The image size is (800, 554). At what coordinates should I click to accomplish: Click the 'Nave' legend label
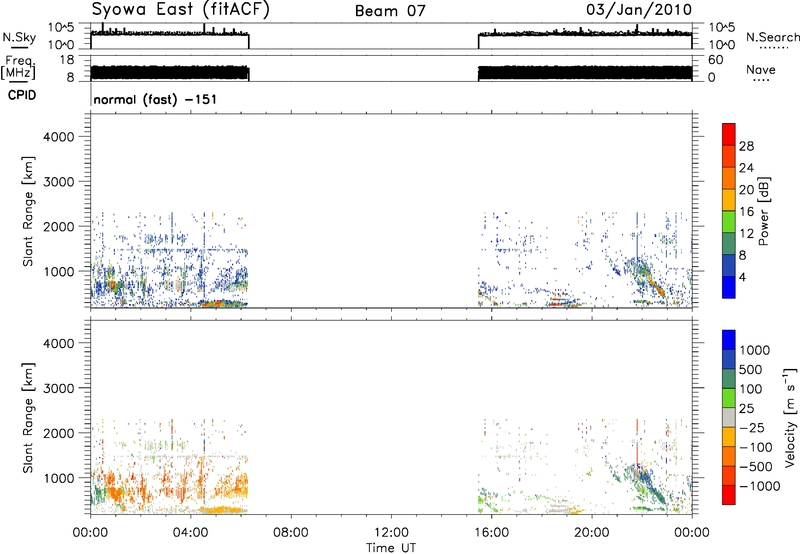coord(761,69)
